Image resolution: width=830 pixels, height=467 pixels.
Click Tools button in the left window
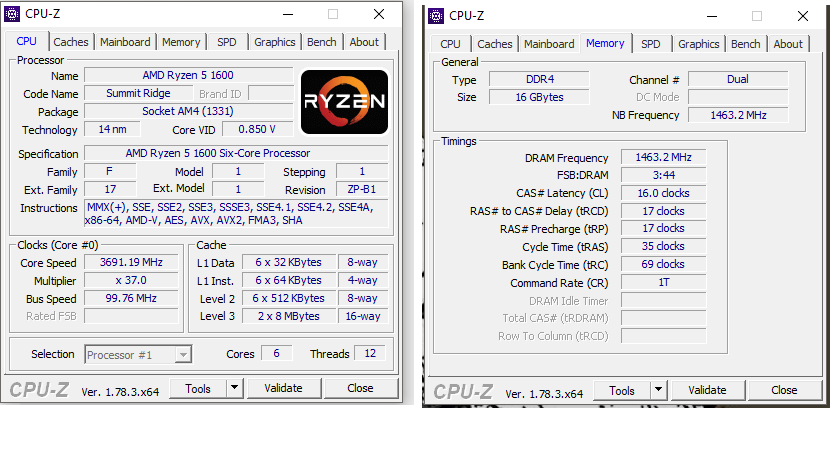(x=198, y=389)
